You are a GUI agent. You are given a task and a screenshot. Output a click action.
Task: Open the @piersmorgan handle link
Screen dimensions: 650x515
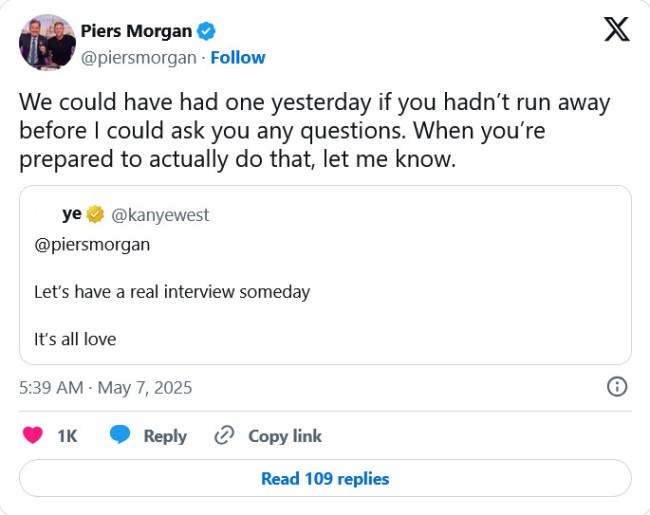click(x=138, y=57)
